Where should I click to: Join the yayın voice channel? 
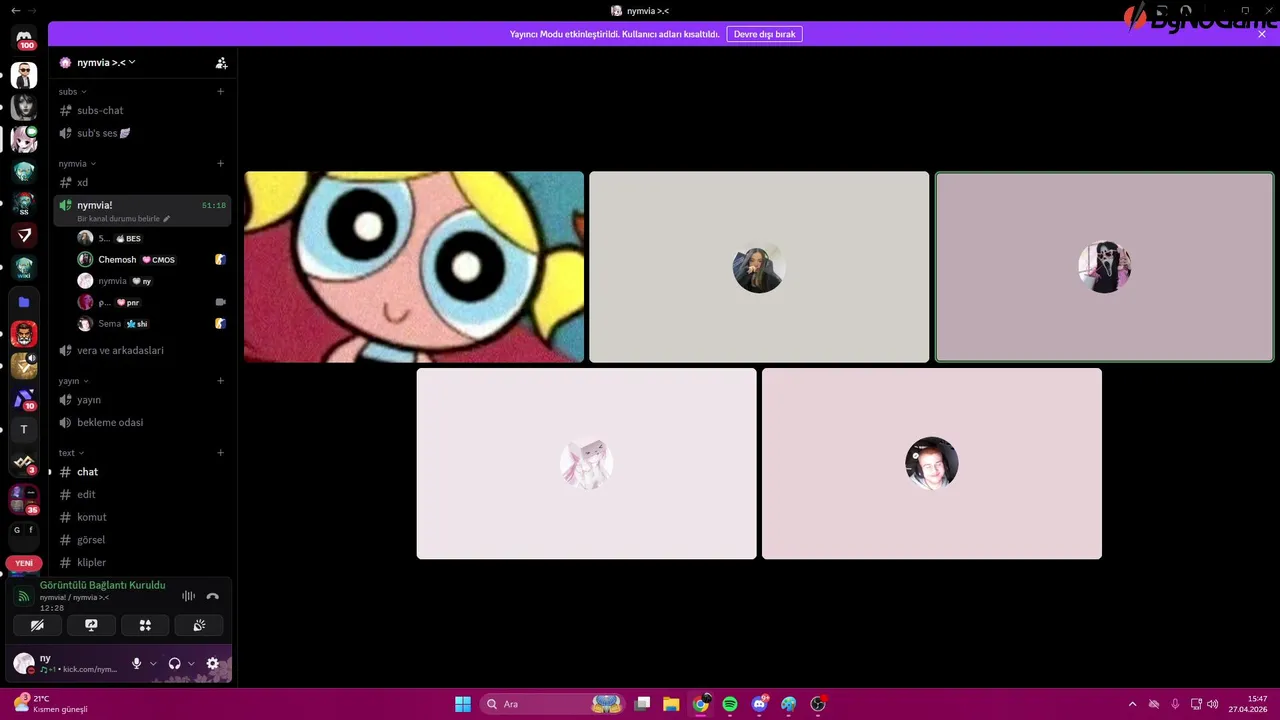[x=142, y=399]
